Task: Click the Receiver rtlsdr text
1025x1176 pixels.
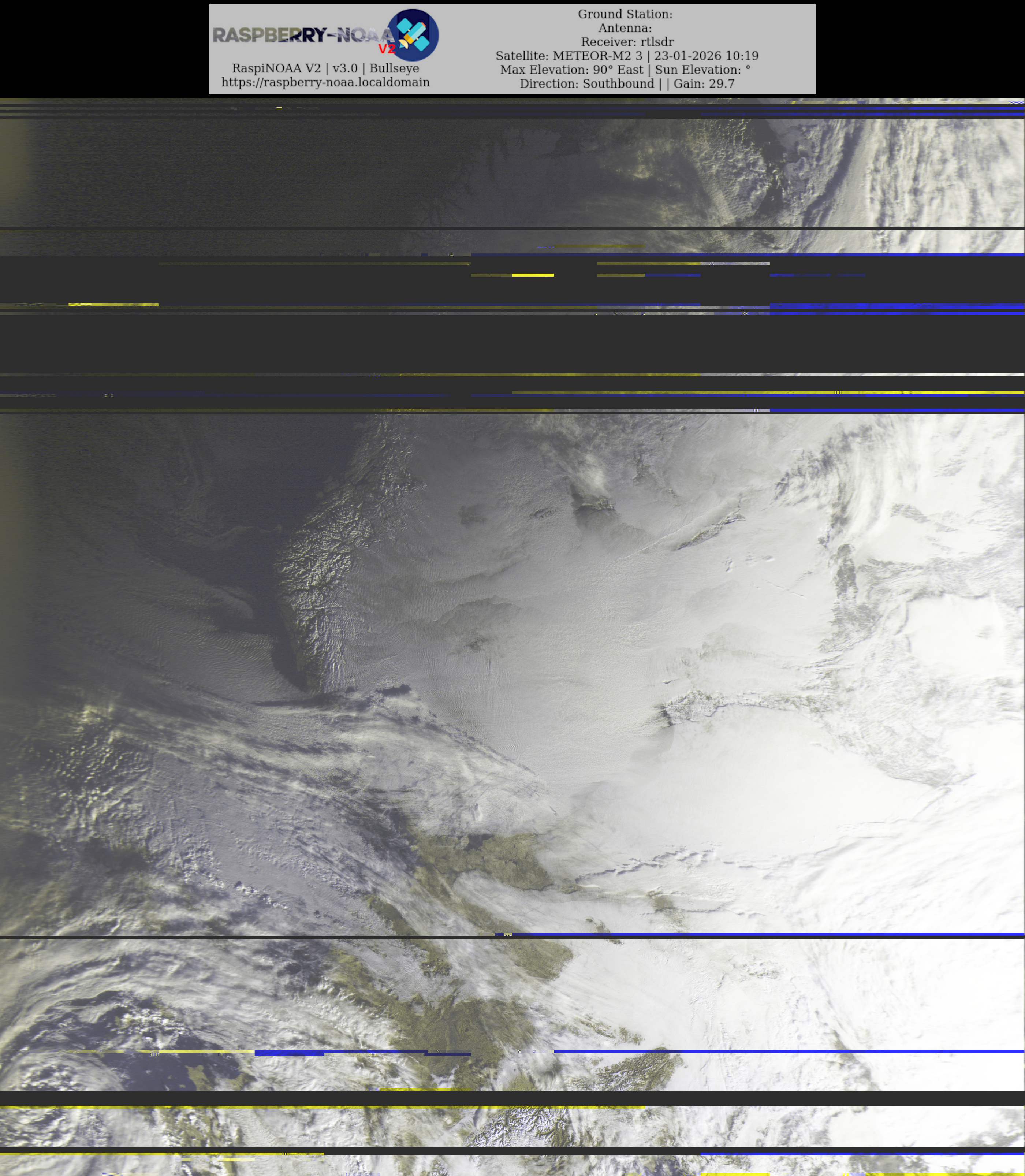Action: [627, 42]
